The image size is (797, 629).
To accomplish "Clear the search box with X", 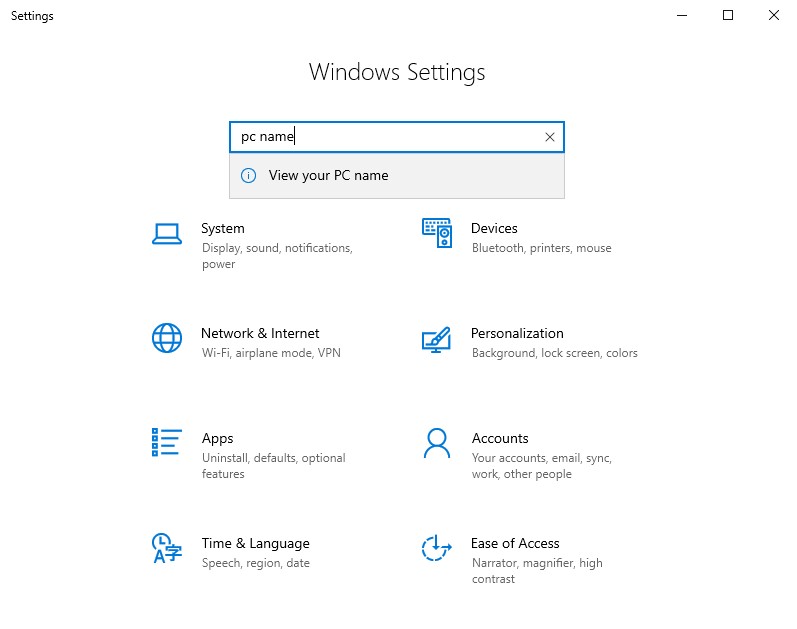I will pos(549,137).
